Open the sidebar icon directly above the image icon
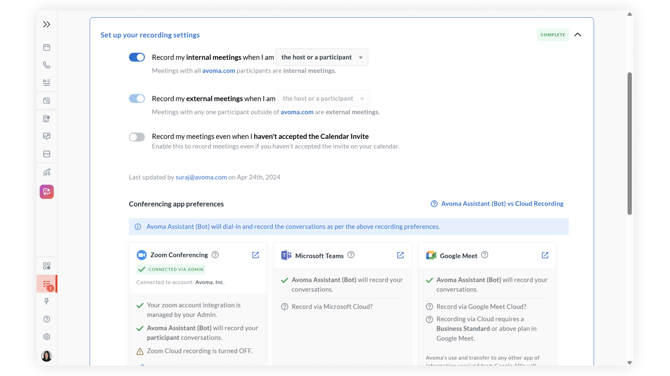The width and height of the screenshot is (670, 376). click(x=47, y=136)
